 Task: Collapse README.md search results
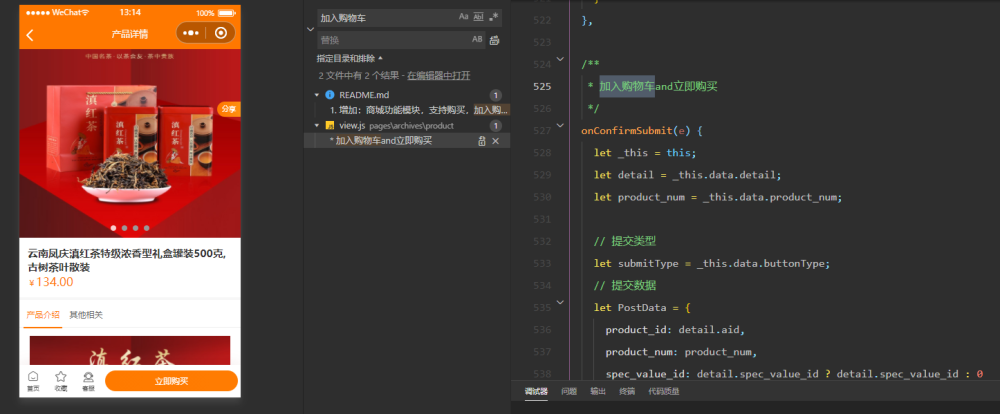(x=317, y=95)
